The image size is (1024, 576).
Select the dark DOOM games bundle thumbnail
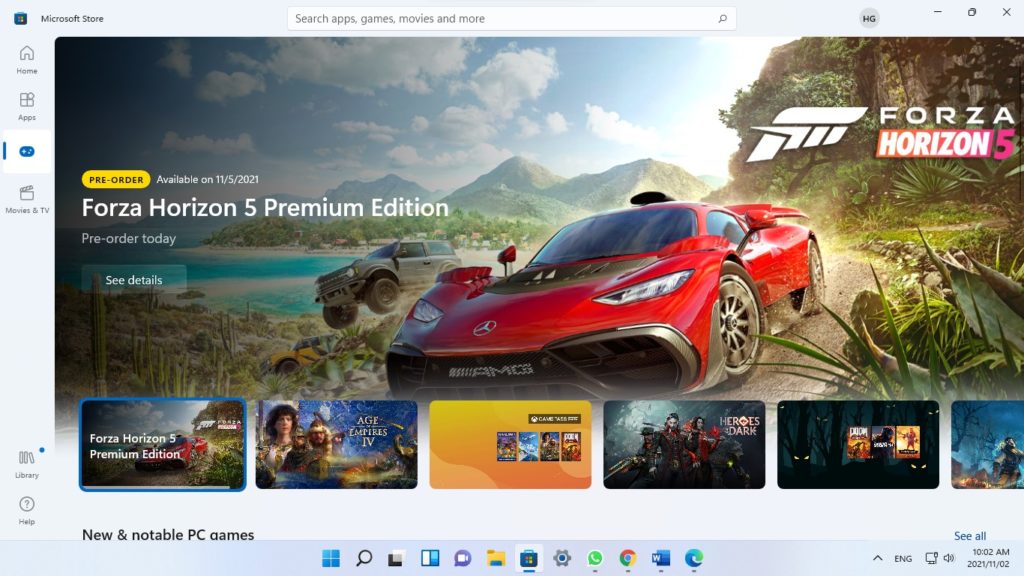858,444
